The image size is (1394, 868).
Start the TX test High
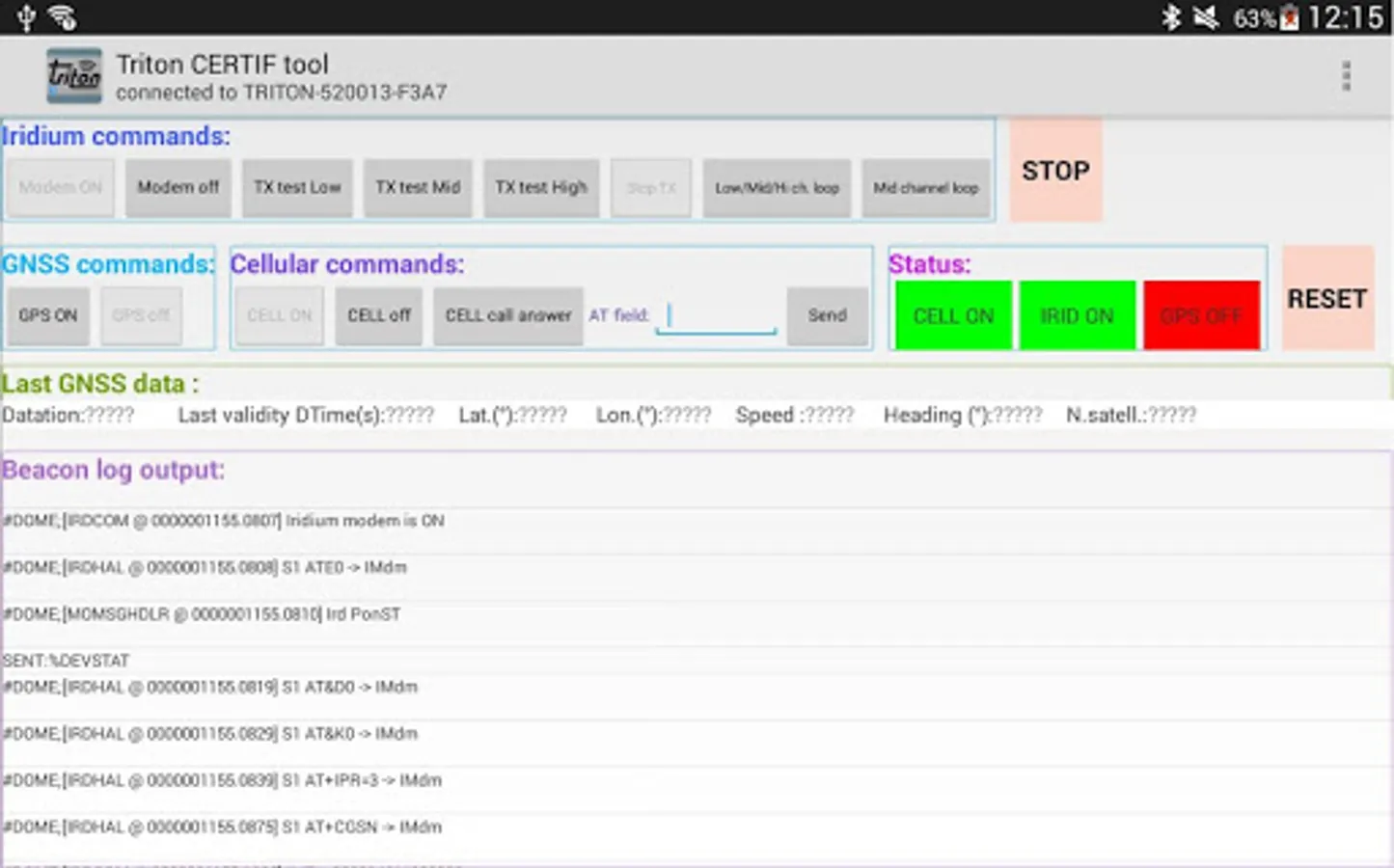click(541, 187)
